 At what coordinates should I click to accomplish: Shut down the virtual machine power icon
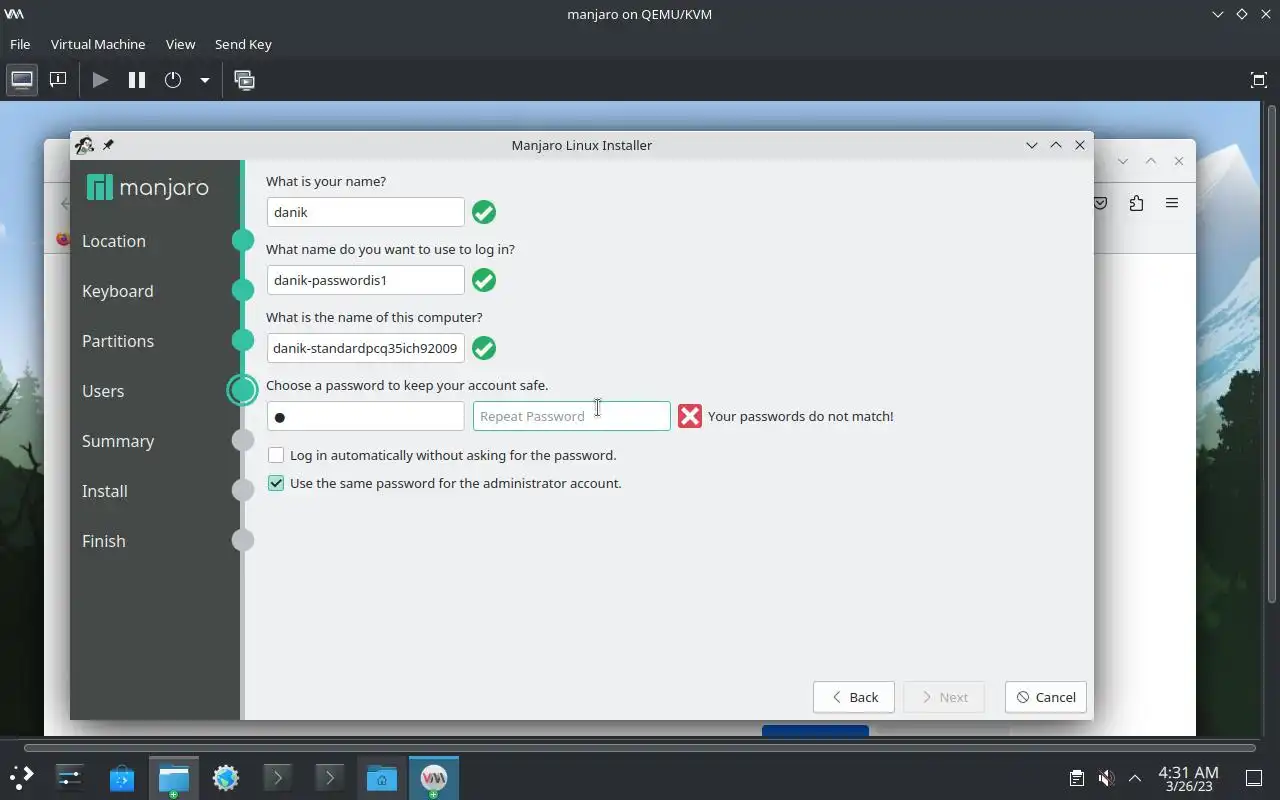173,80
